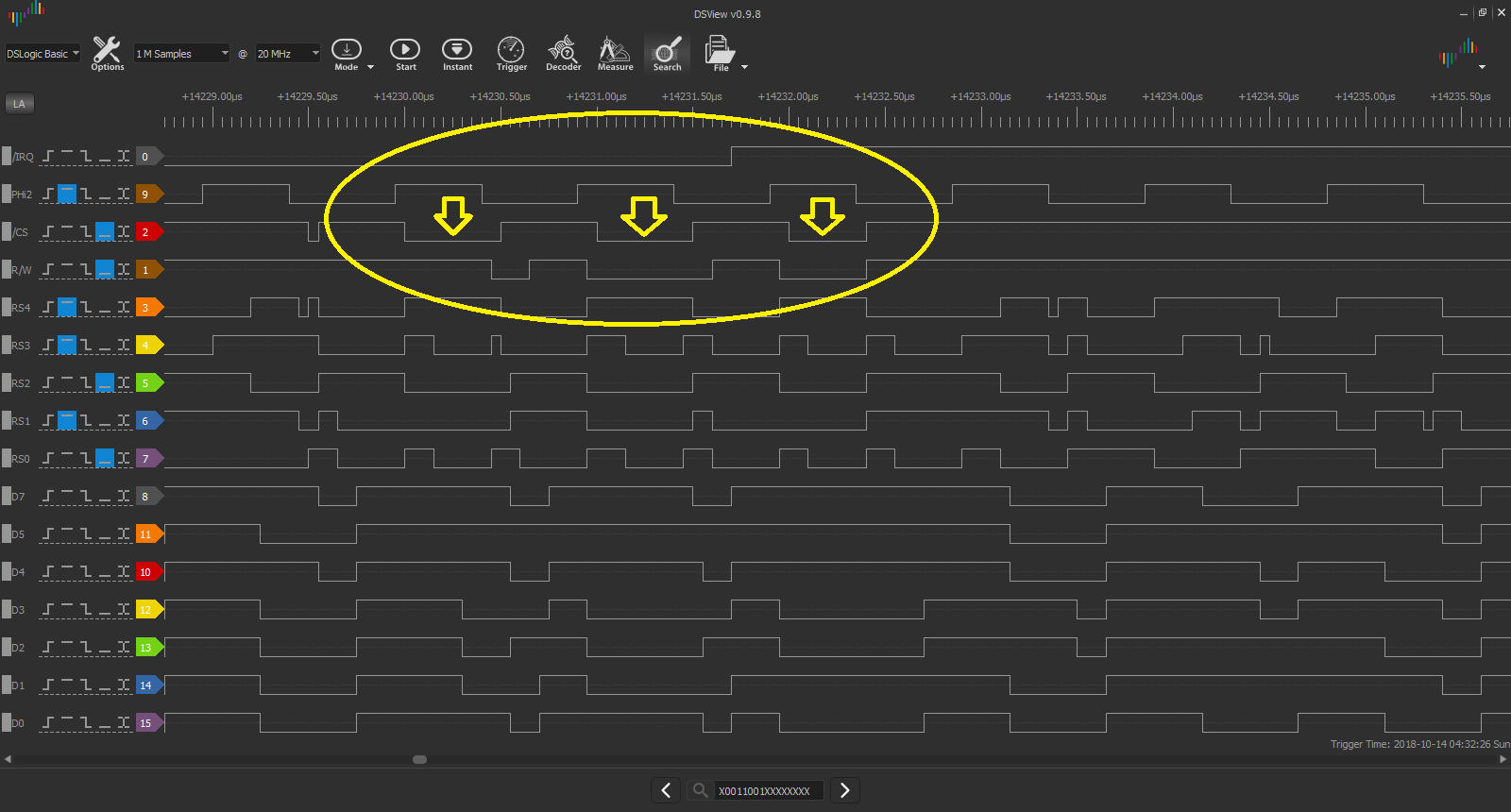Viewport: 1511px width, 812px height.
Task: Toggle low-level trigger on /CS channel
Action: tap(105, 232)
